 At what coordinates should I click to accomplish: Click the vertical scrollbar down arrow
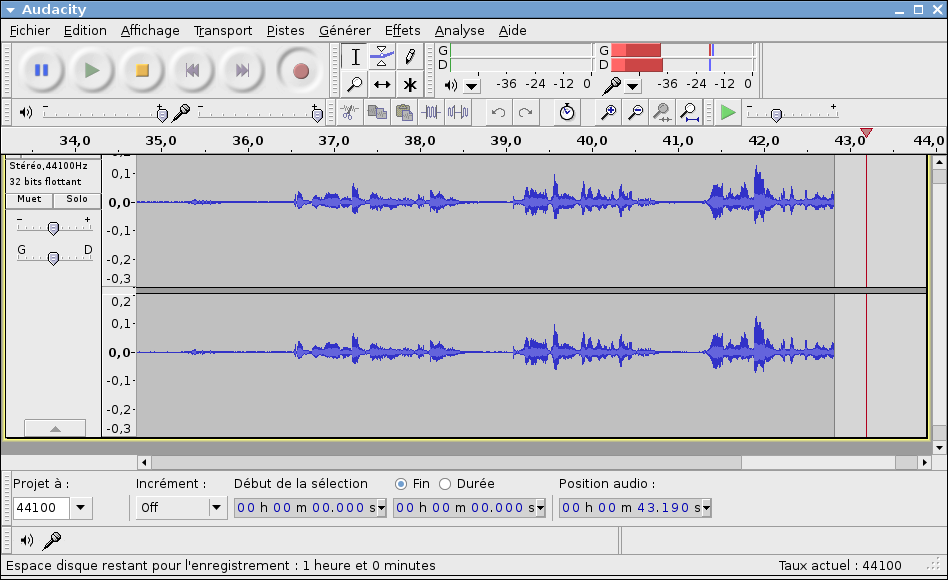[939, 448]
